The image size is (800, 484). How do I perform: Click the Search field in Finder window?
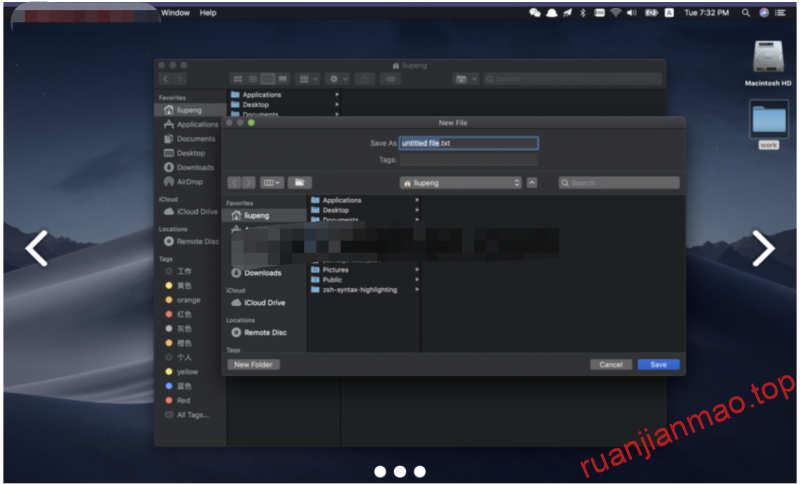point(572,79)
